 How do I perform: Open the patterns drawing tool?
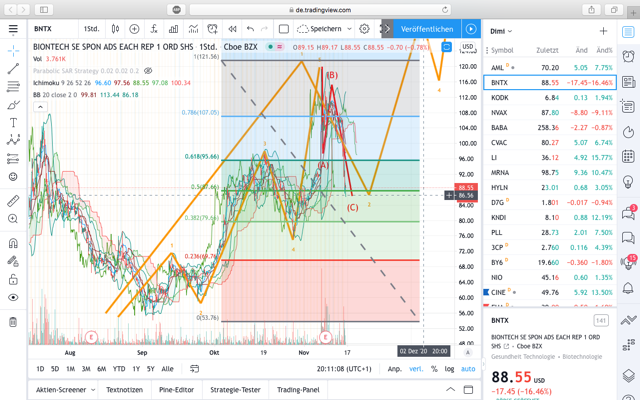pos(13,140)
